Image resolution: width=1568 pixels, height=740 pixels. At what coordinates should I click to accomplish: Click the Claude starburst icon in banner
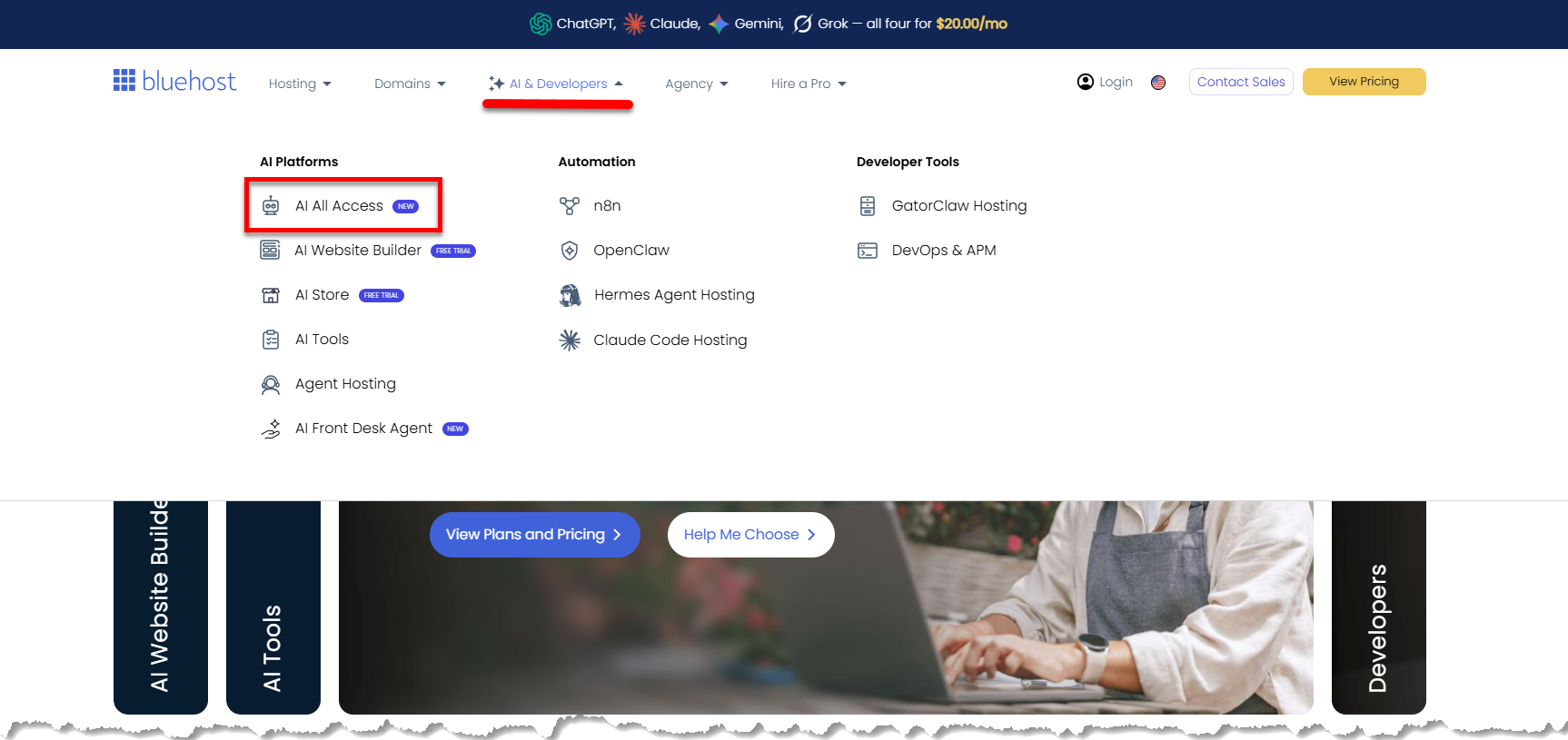point(634,24)
